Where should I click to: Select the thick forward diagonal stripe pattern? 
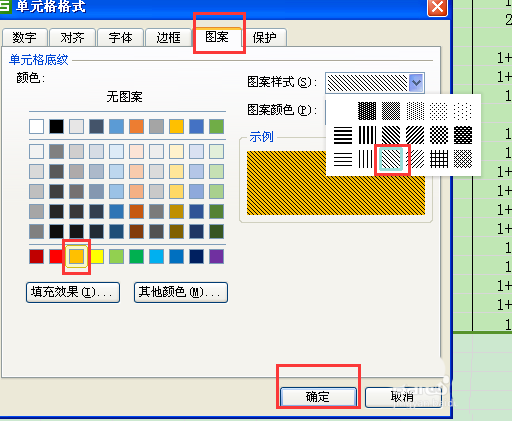(415, 135)
